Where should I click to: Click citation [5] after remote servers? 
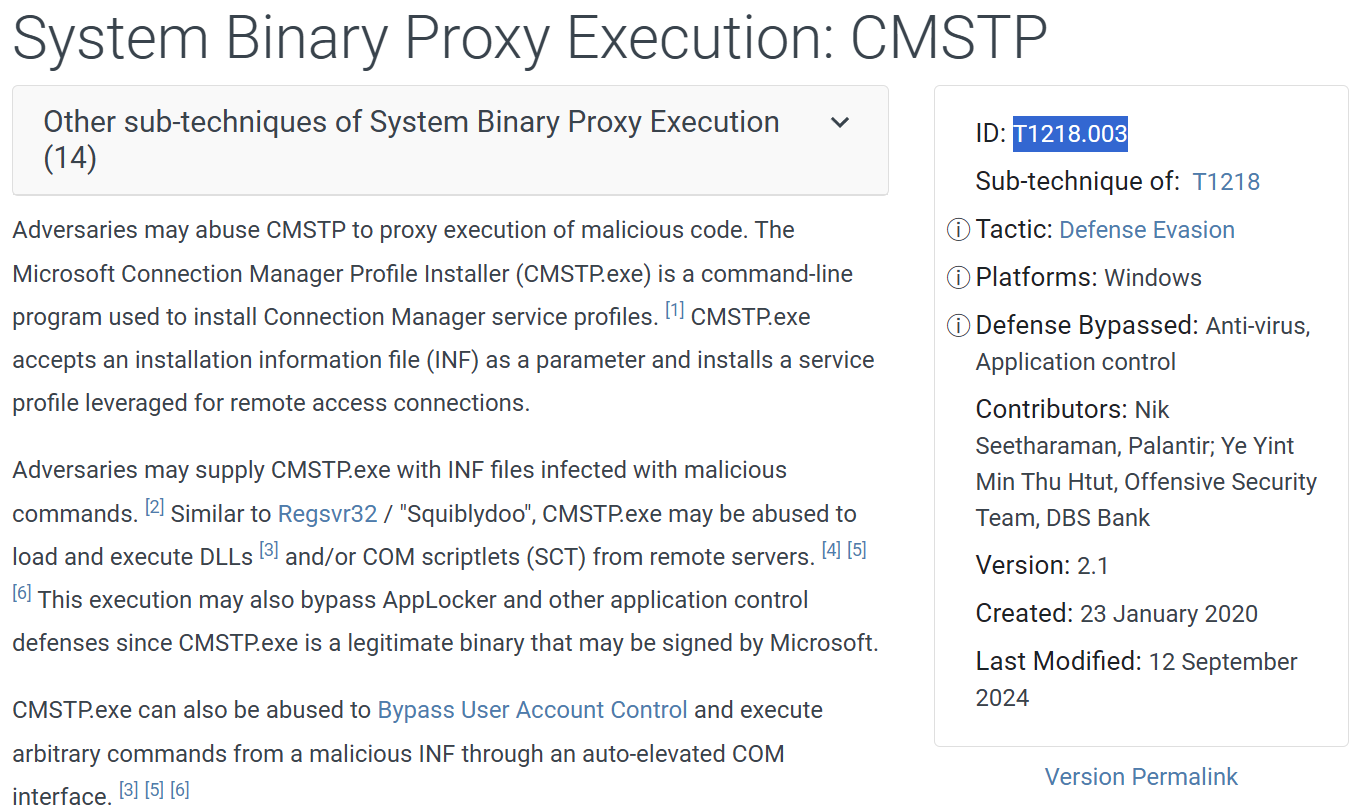(857, 550)
